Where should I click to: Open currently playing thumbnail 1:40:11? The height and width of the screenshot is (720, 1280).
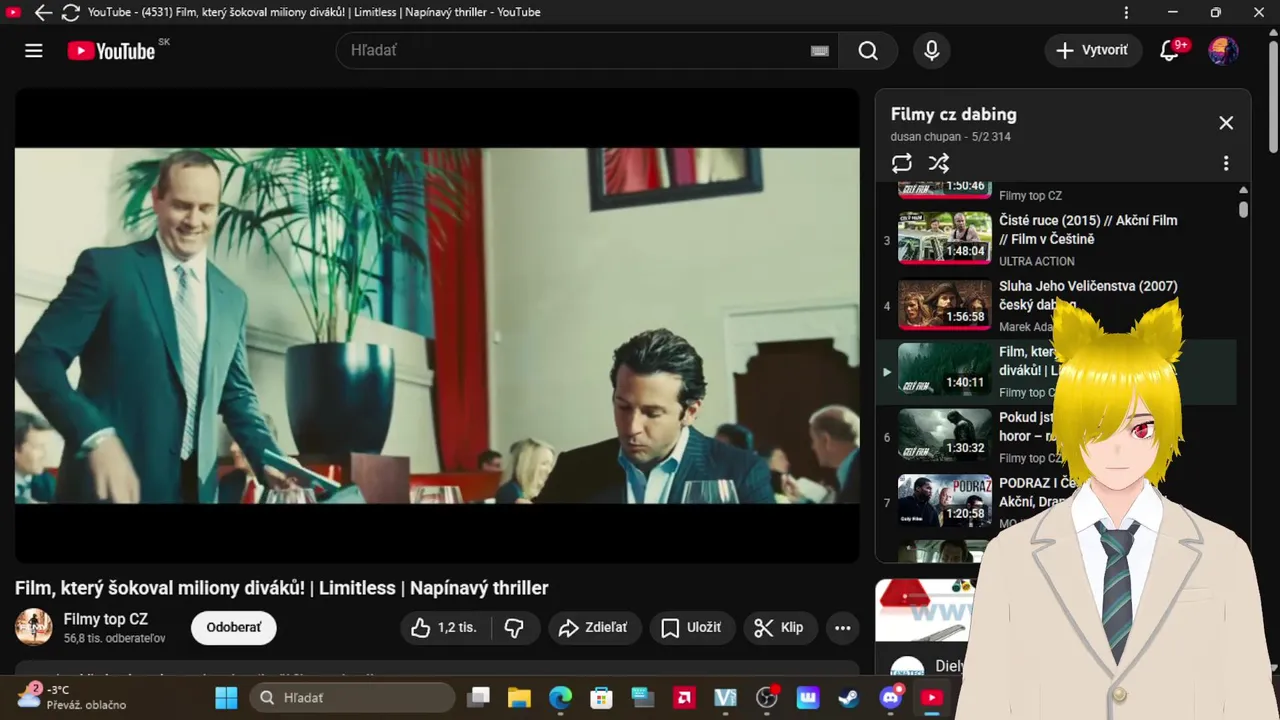coord(945,370)
